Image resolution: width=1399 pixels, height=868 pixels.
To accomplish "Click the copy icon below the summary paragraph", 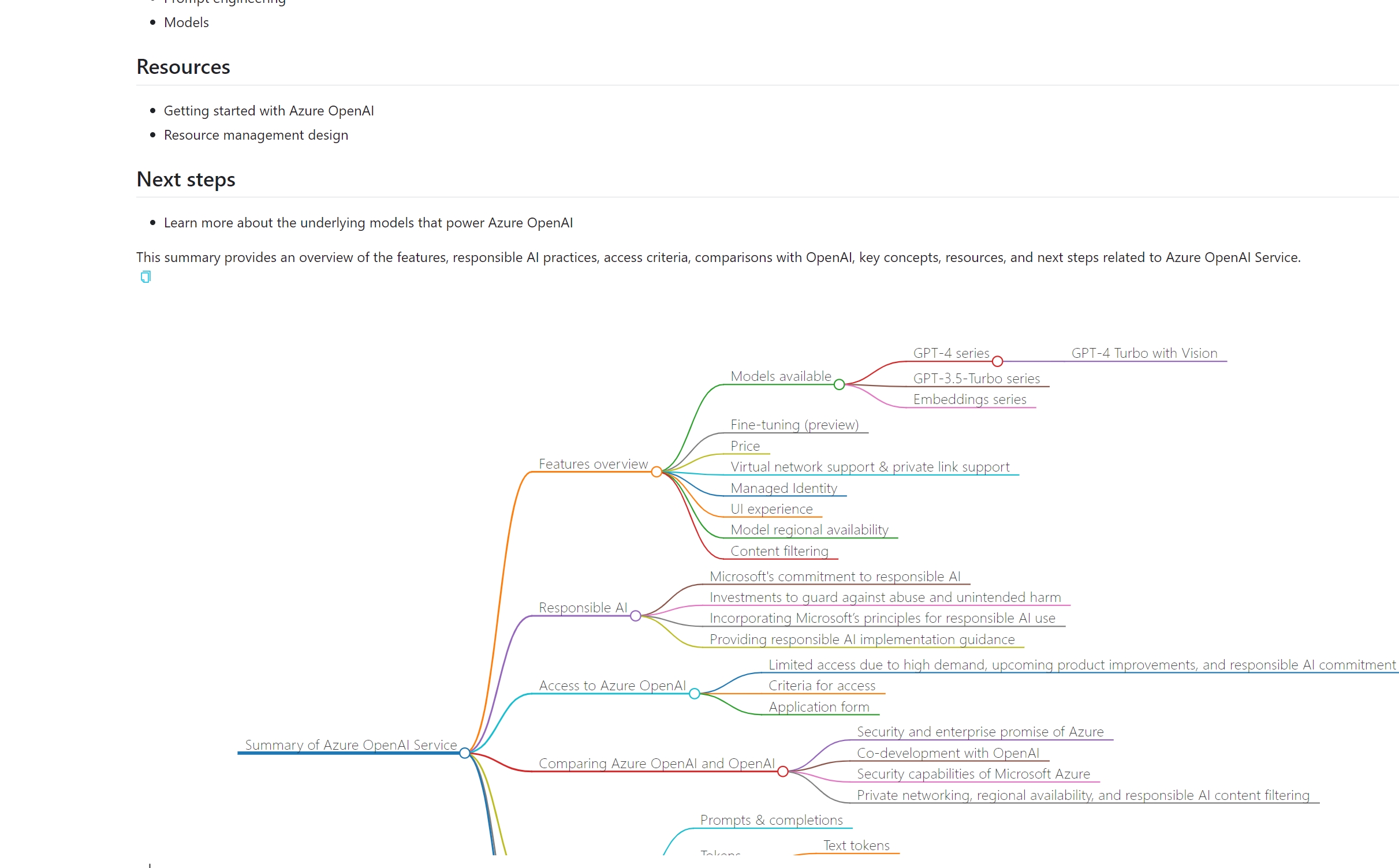I will coord(146,277).
